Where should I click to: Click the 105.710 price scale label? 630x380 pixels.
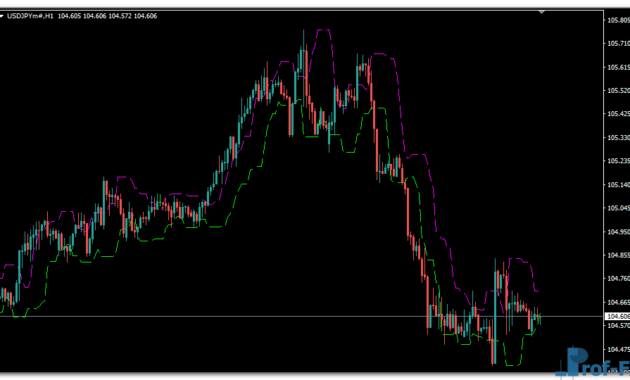[x=618, y=43]
